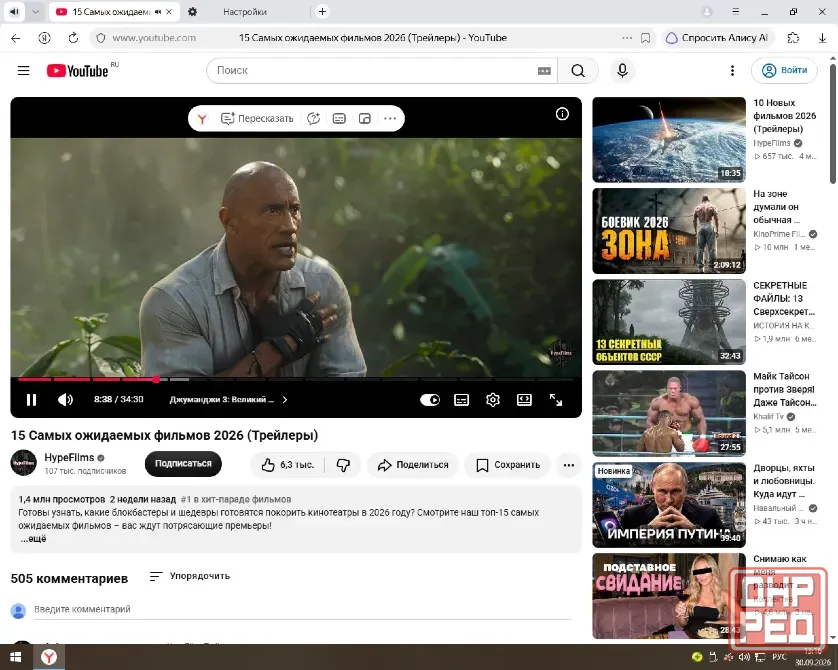Mute the video with the speaker icon

[65, 400]
